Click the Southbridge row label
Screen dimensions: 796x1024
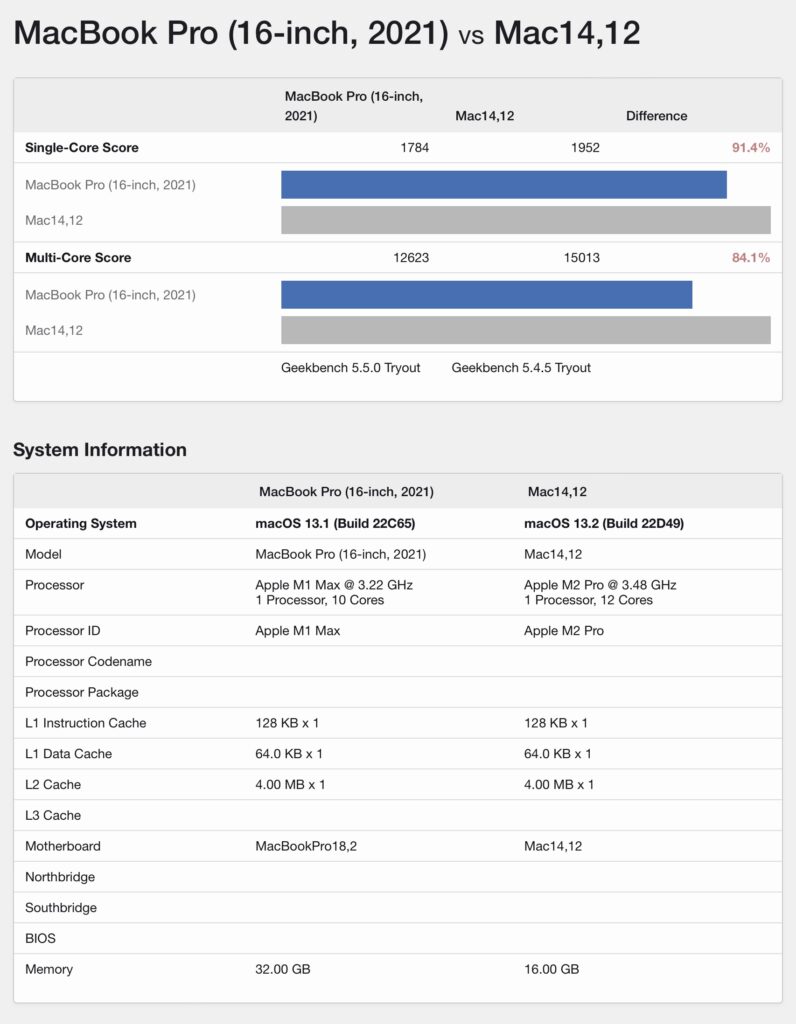[61, 907]
